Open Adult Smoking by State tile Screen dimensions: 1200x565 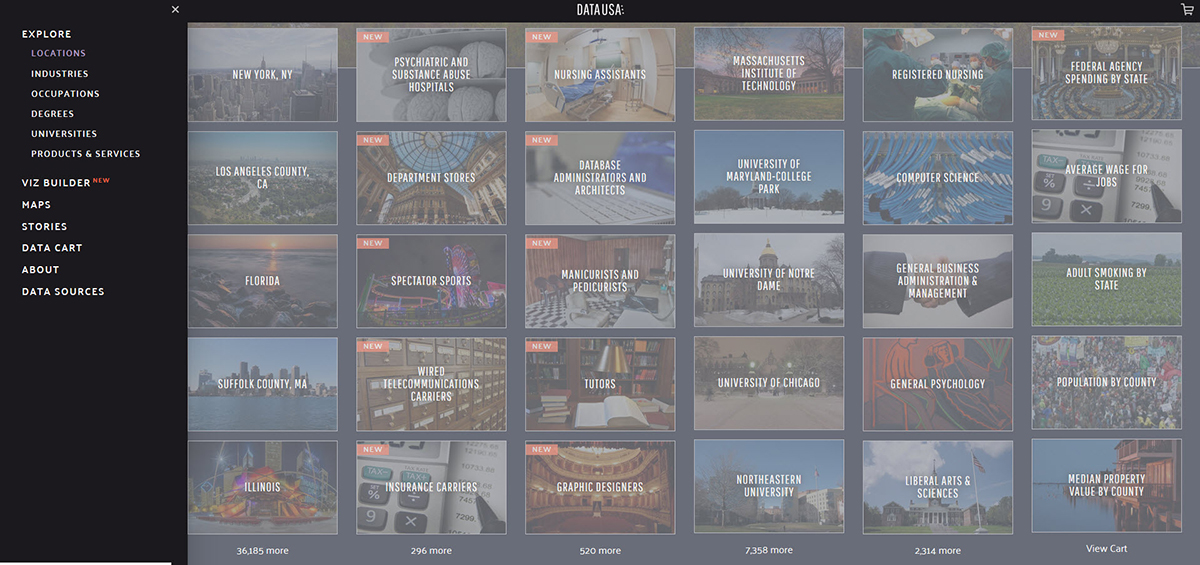1106,280
